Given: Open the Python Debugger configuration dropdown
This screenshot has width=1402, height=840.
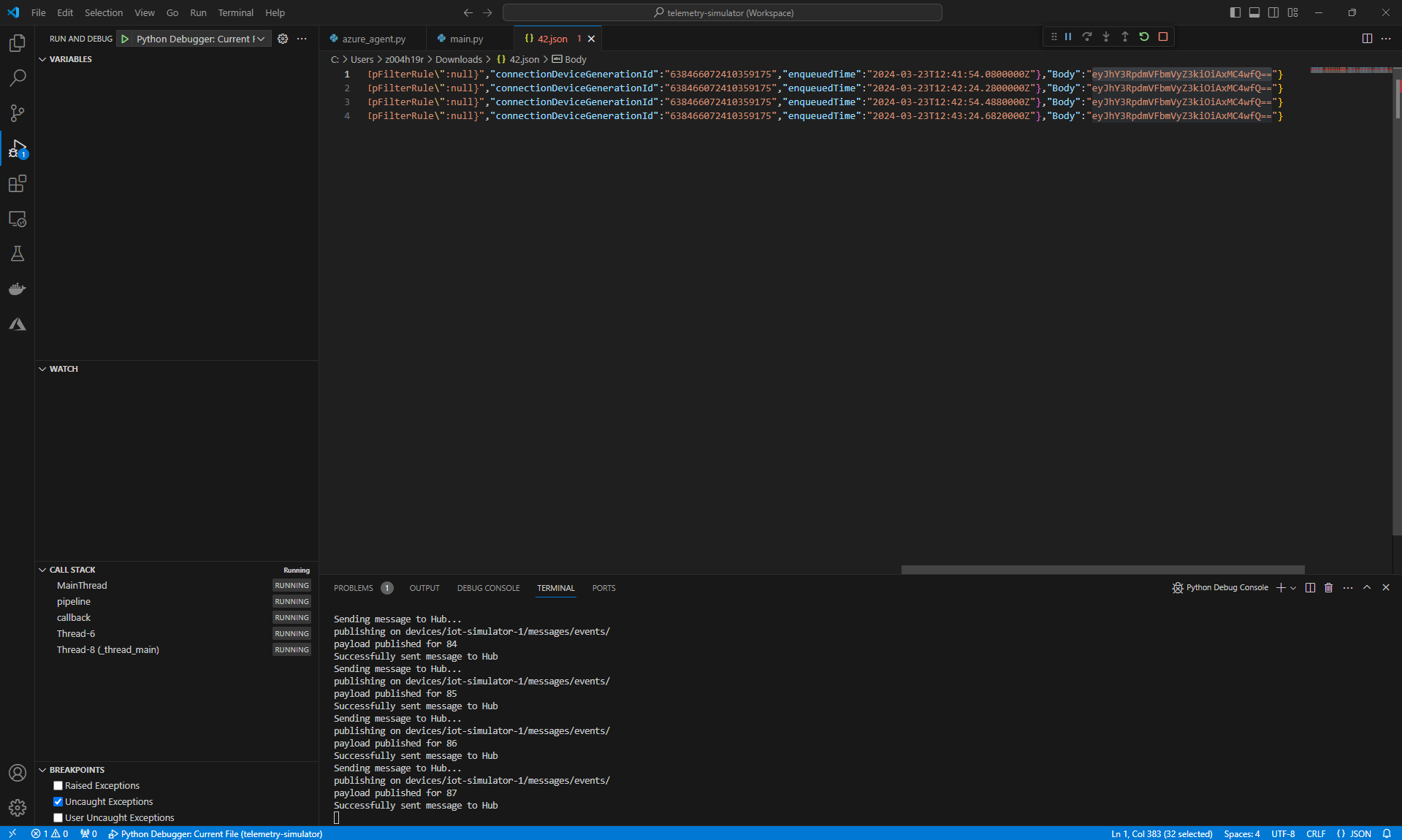Looking at the screenshot, I should tap(262, 39).
